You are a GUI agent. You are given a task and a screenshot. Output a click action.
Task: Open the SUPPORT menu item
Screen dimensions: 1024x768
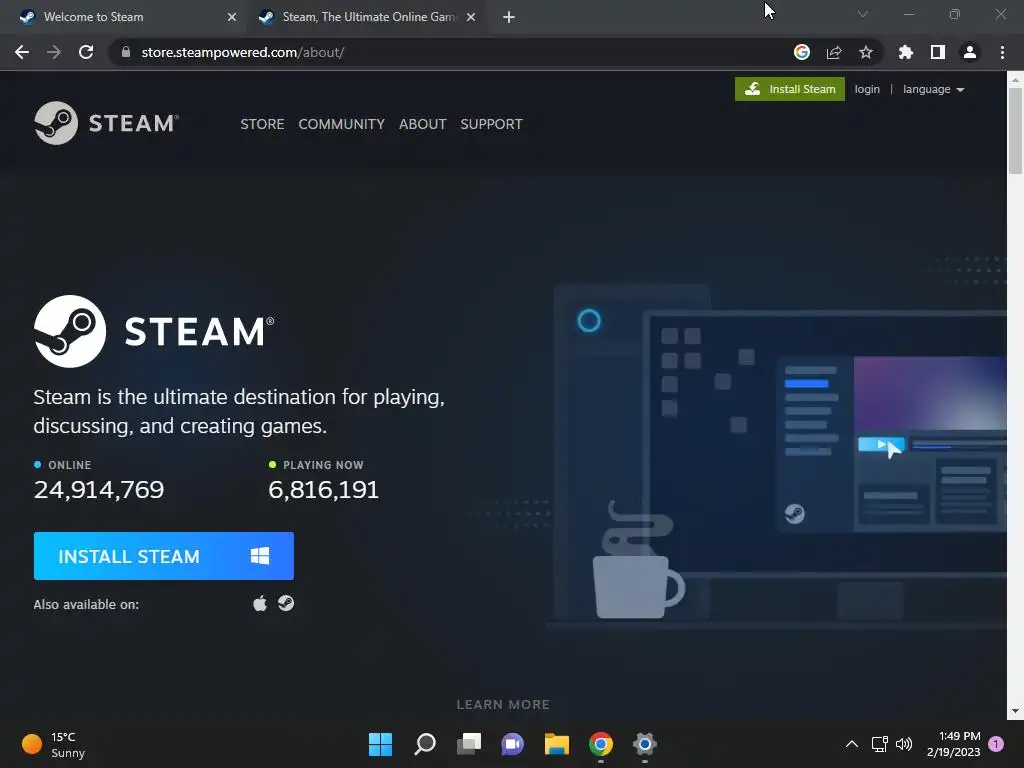click(x=491, y=124)
